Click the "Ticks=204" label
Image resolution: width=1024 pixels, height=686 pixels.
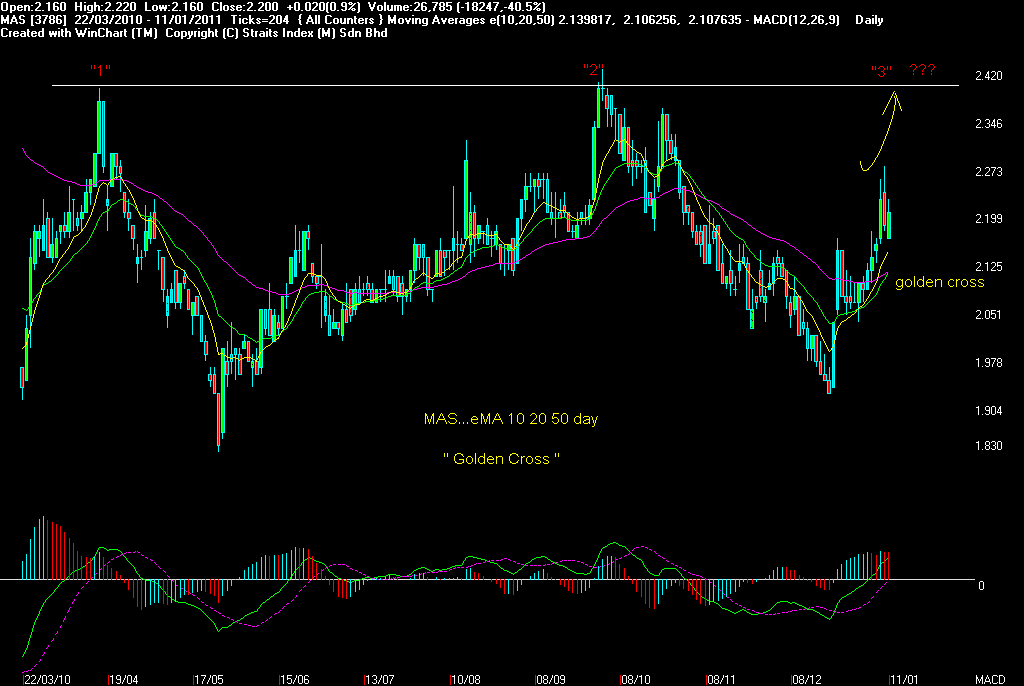[x=260, y=20]
